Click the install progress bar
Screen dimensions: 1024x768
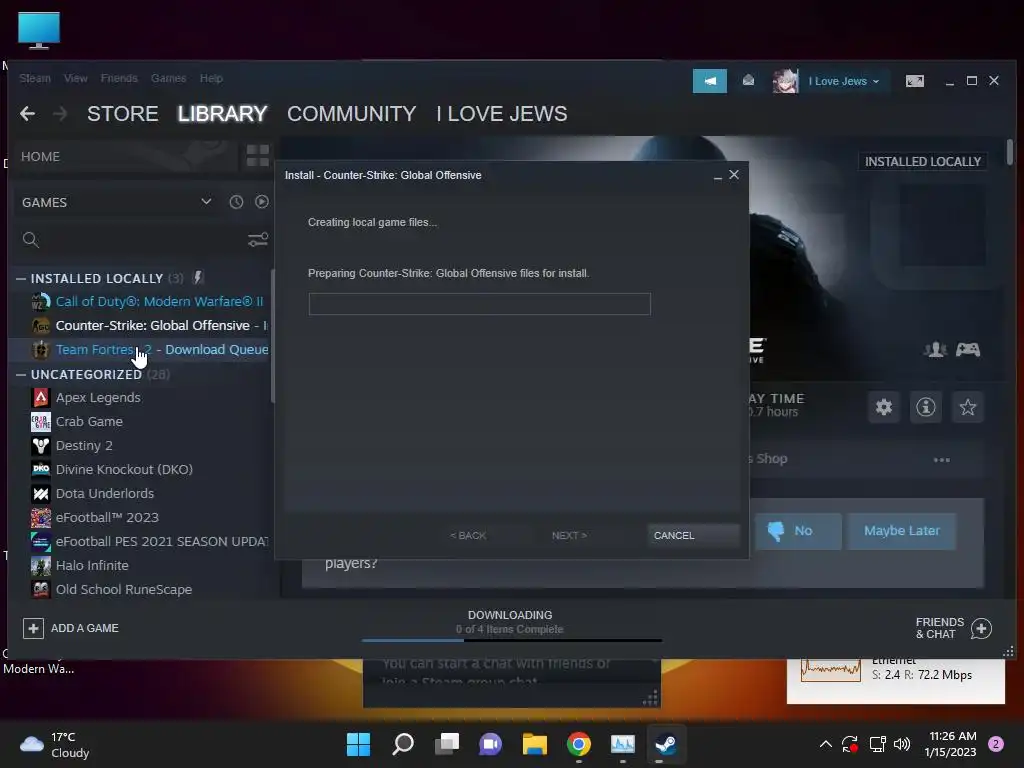click(479, 304)
